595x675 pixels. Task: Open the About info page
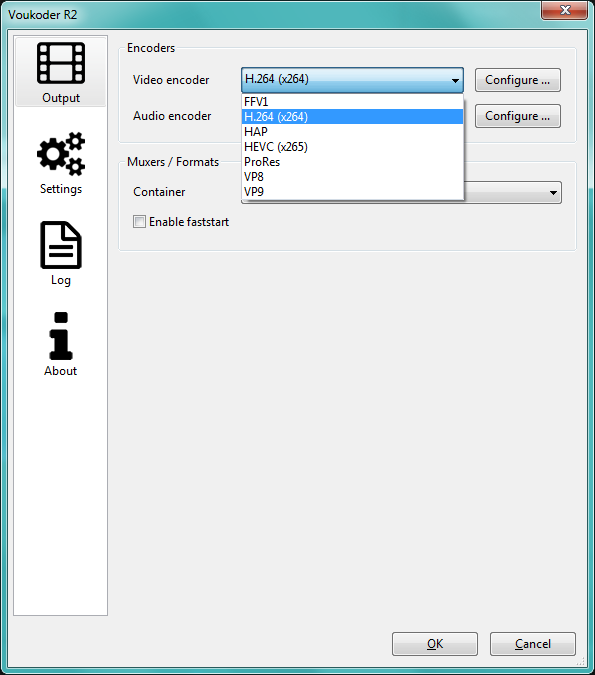(61, 344)
